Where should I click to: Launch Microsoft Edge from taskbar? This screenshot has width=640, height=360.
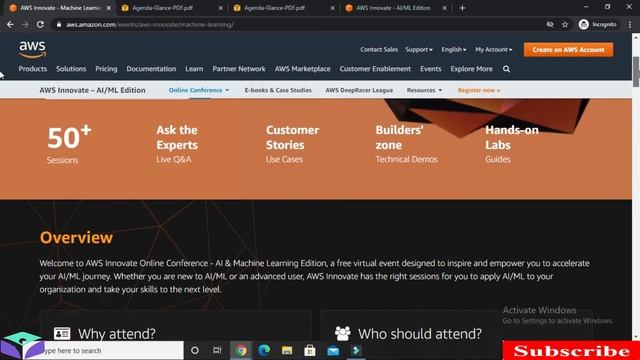[x=264, y=350]
